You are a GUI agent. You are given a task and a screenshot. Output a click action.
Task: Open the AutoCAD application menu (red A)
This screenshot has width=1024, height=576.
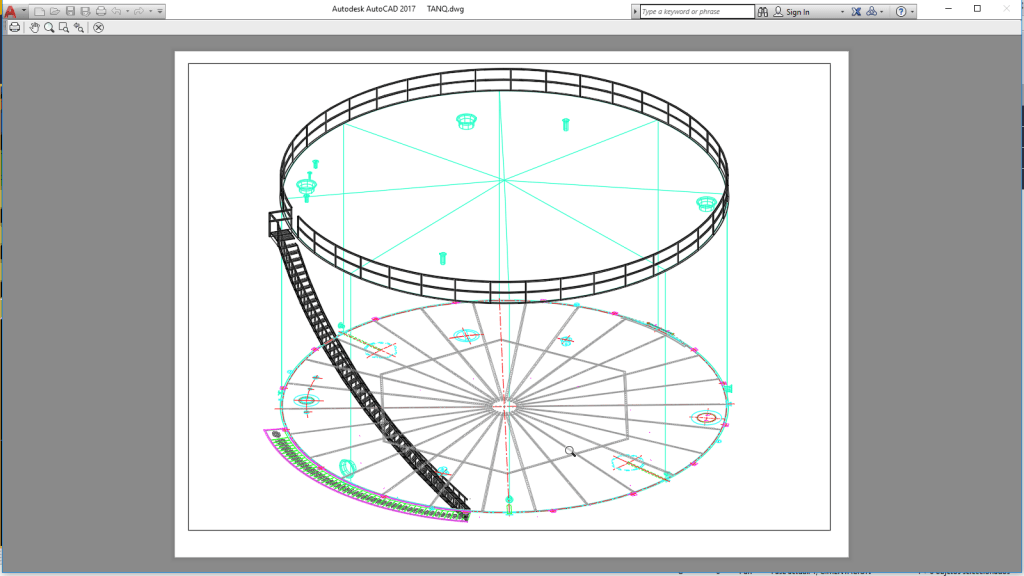pyautogui.click(x=10, y=11)
